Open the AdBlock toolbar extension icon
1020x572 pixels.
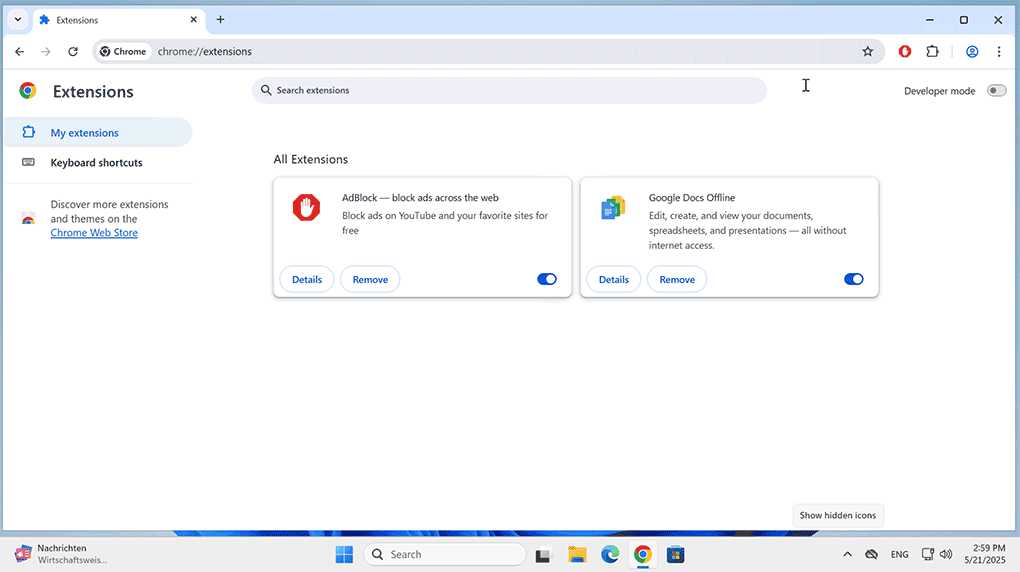pyautogui.click(x=905, y=51)
